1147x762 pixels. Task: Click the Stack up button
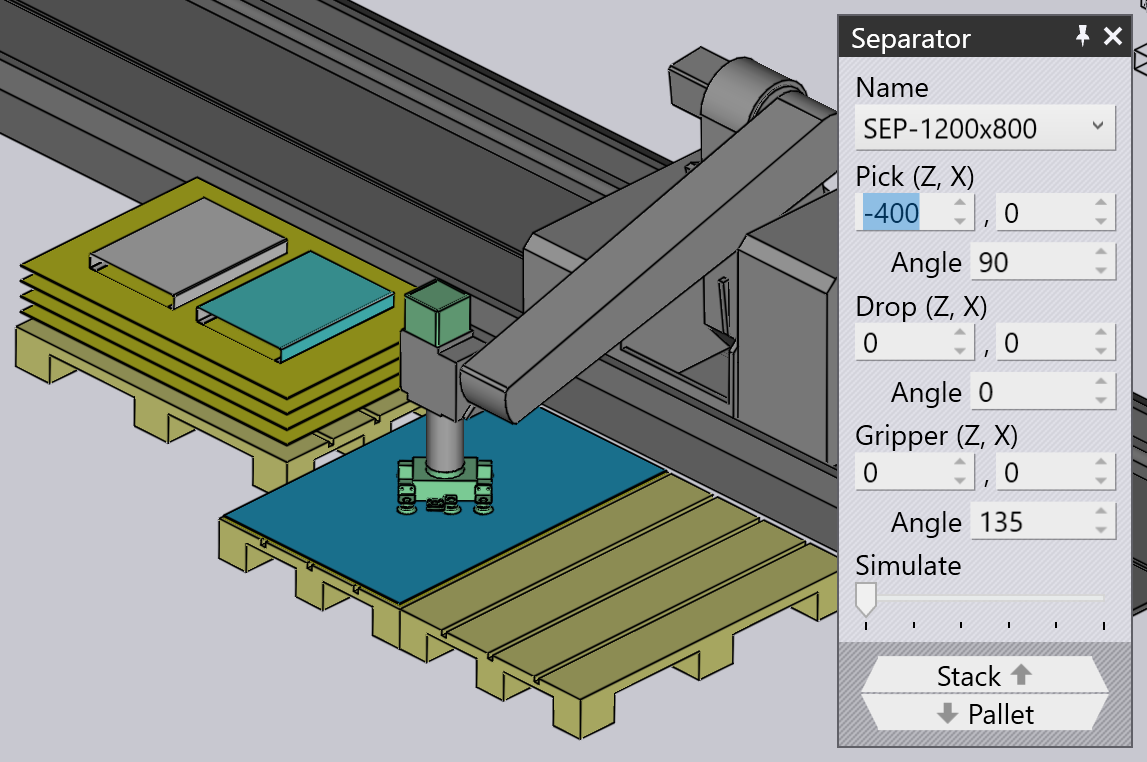click(x=985, y=675)
